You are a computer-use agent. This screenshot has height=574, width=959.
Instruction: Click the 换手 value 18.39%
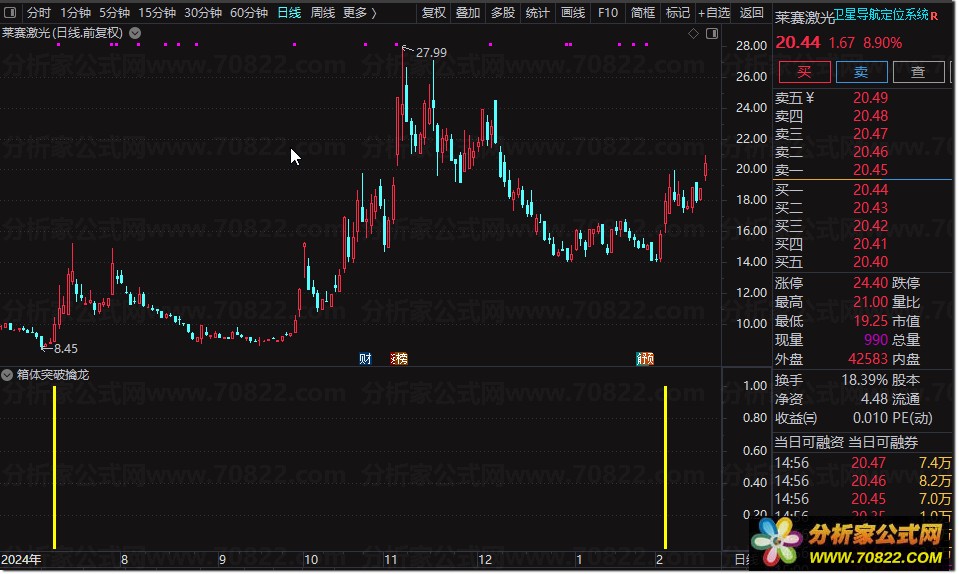click(x=864, y=380)
